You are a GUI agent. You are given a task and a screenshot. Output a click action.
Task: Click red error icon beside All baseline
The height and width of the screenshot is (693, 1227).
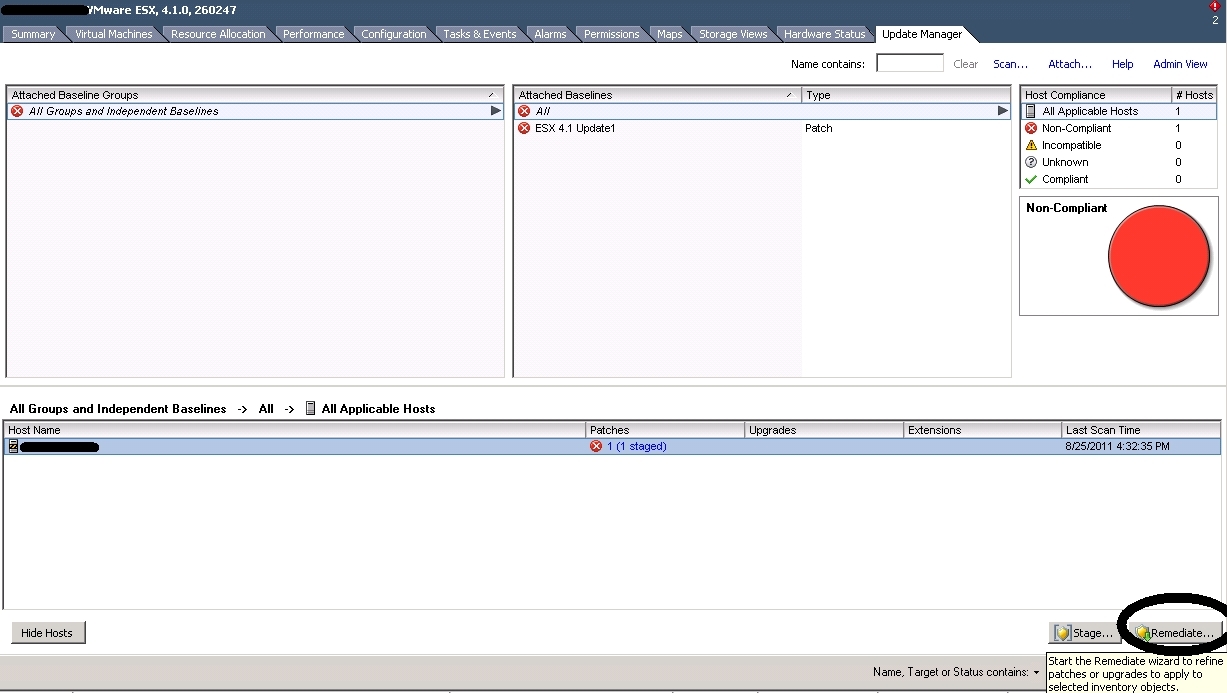pos(524,111)
